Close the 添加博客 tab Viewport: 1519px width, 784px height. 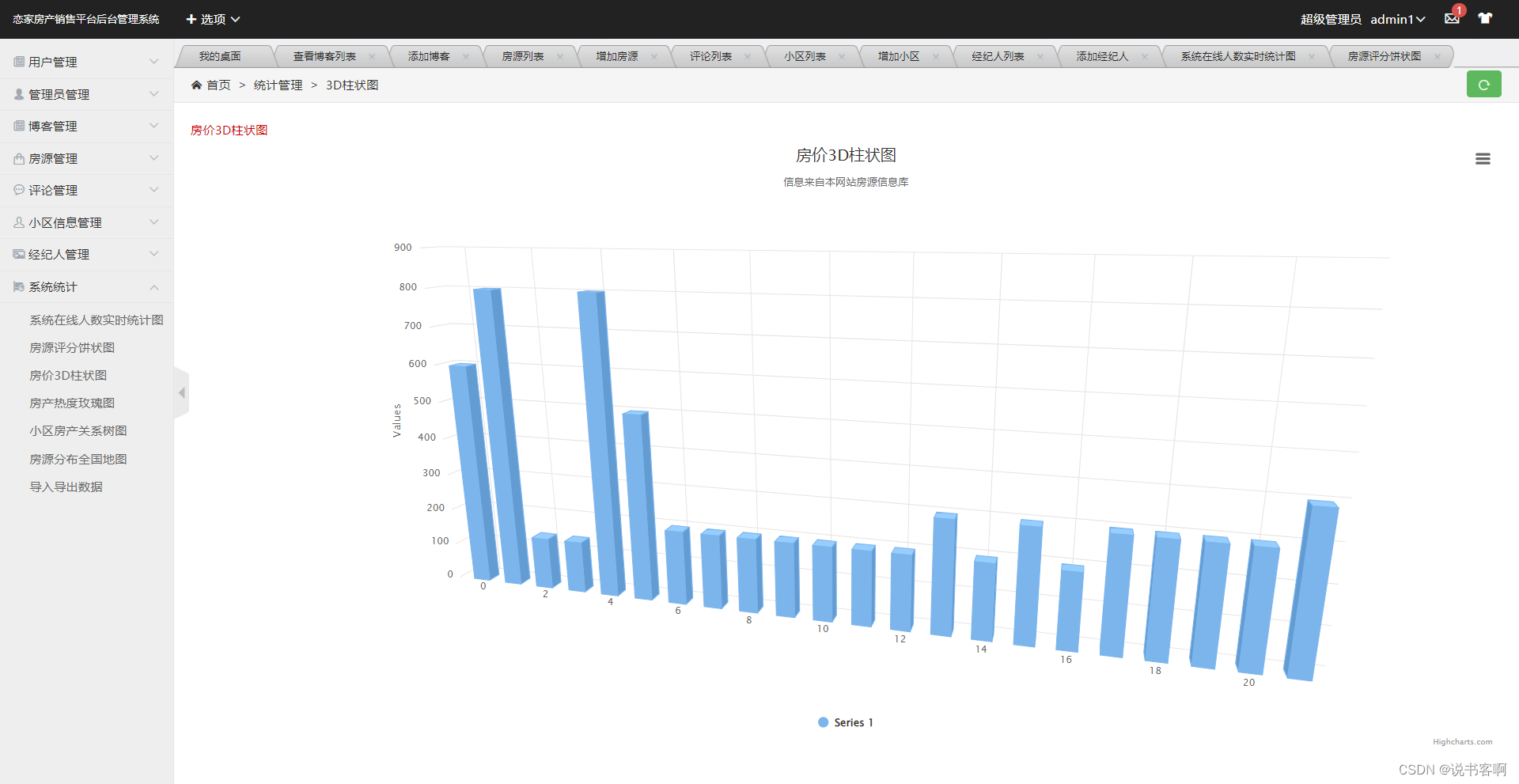point(466,56)
